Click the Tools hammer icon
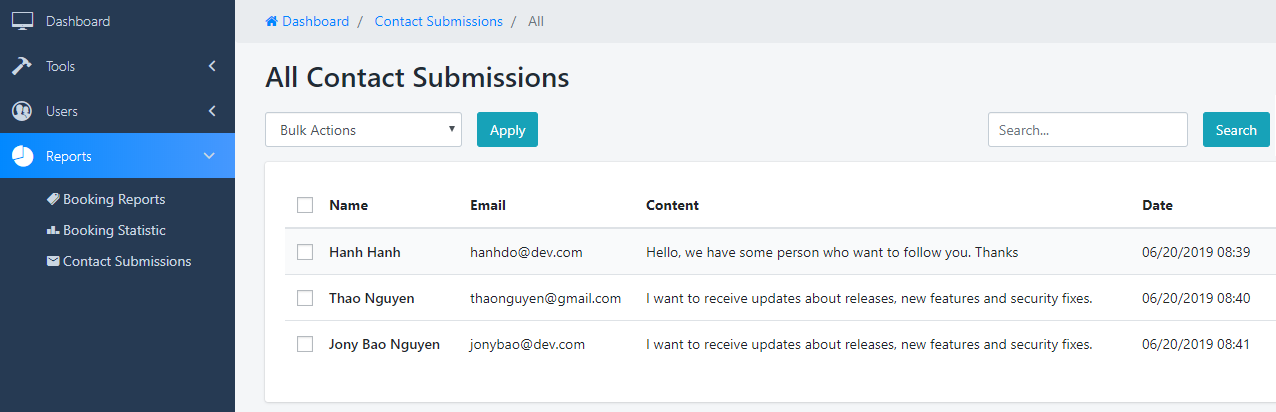This screenshot has width=1276, height=412. [22, 66]
